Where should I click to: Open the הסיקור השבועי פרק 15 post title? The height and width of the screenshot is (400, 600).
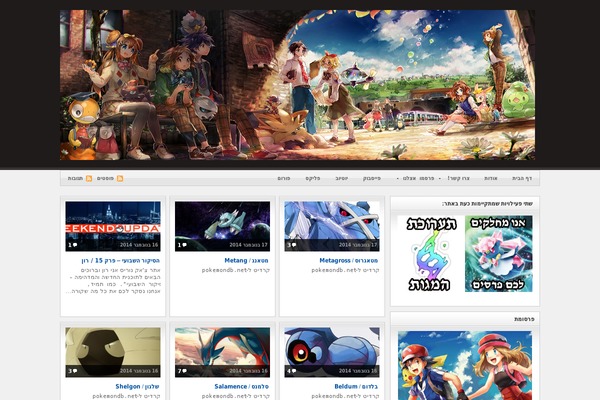(x=121, y=261)
